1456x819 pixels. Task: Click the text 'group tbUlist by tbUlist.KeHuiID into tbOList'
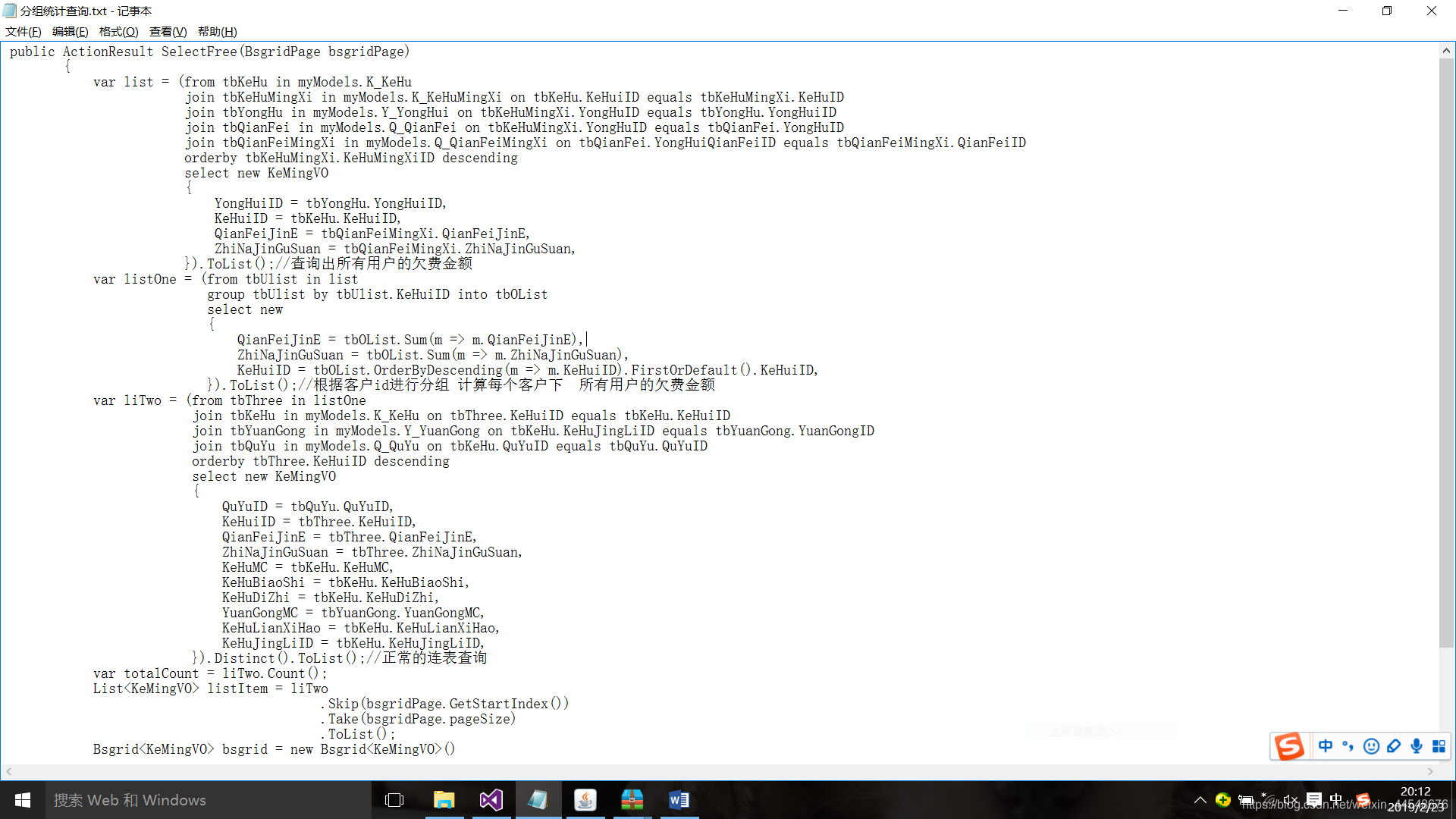(x=378, y=294)
